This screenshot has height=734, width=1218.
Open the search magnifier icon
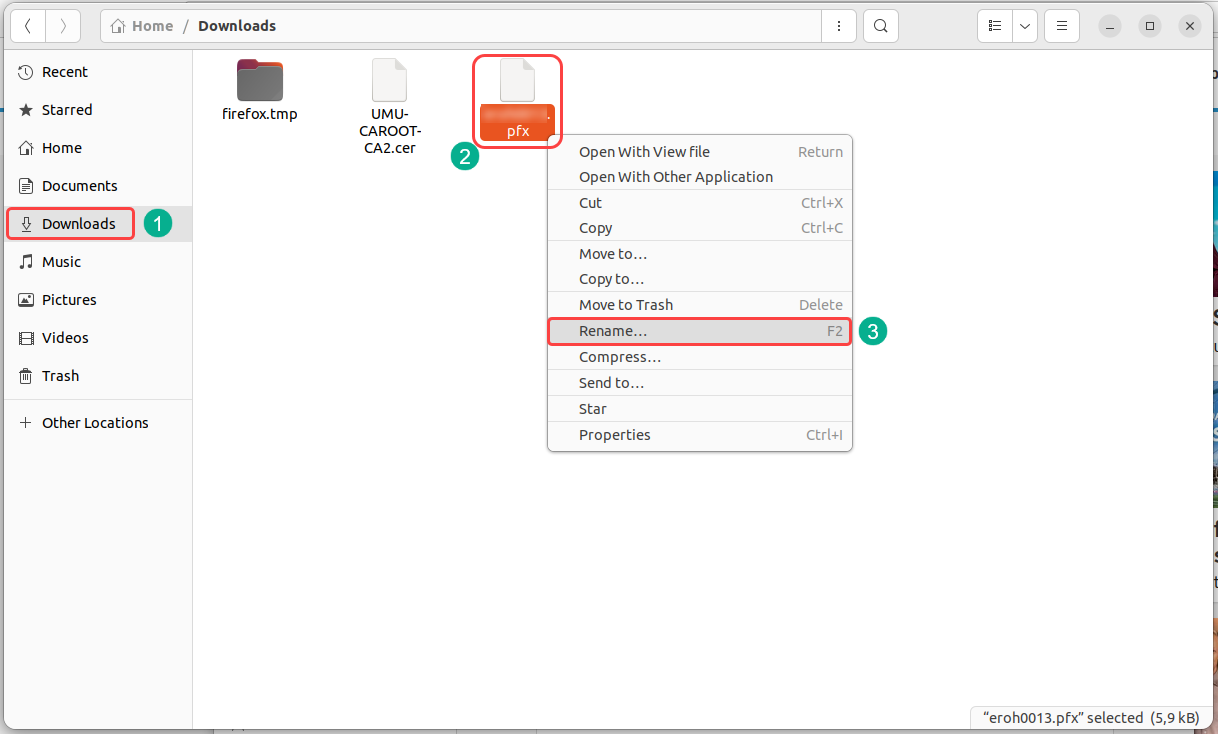pyautogui.click(x=880, y=26)
